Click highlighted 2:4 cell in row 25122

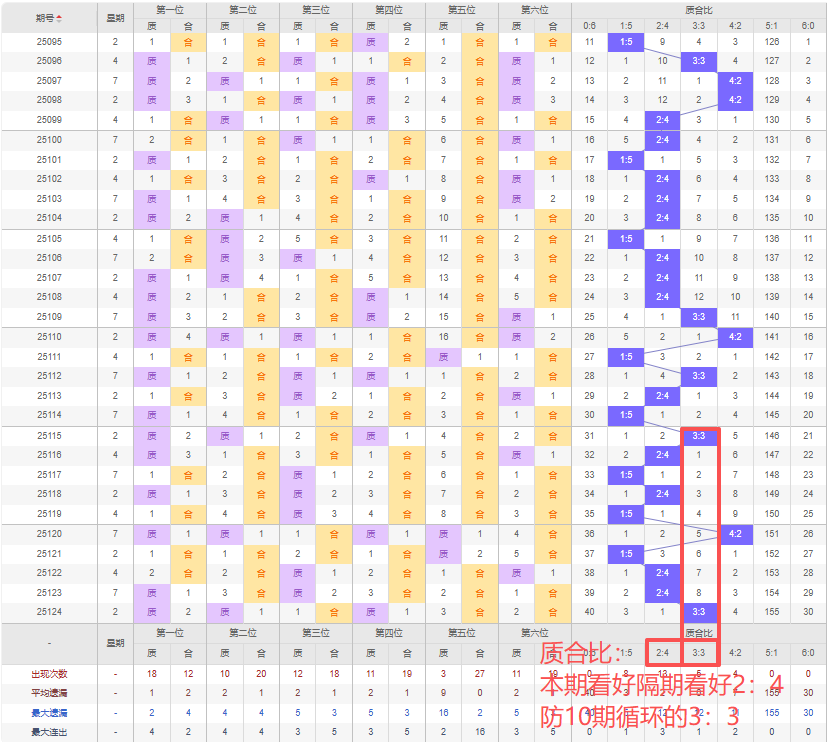(662, 573)
